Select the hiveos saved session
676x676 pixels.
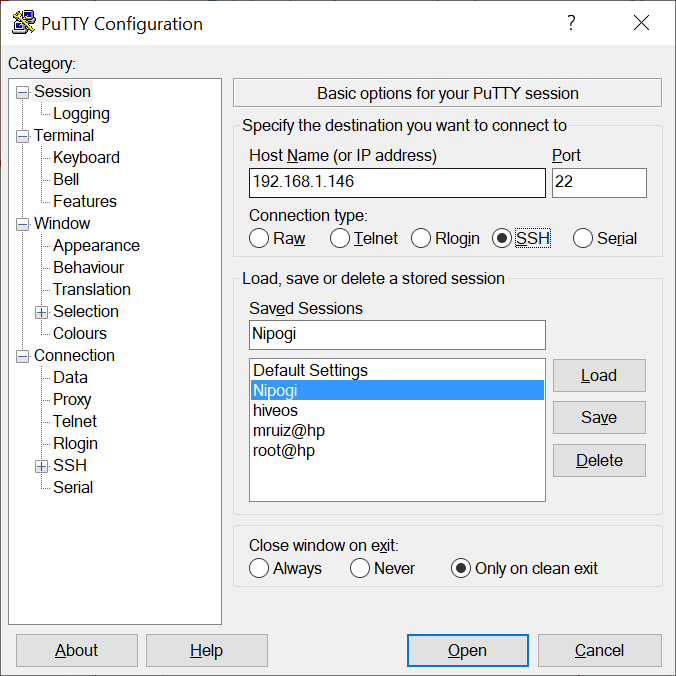click(x=275, y=410)
